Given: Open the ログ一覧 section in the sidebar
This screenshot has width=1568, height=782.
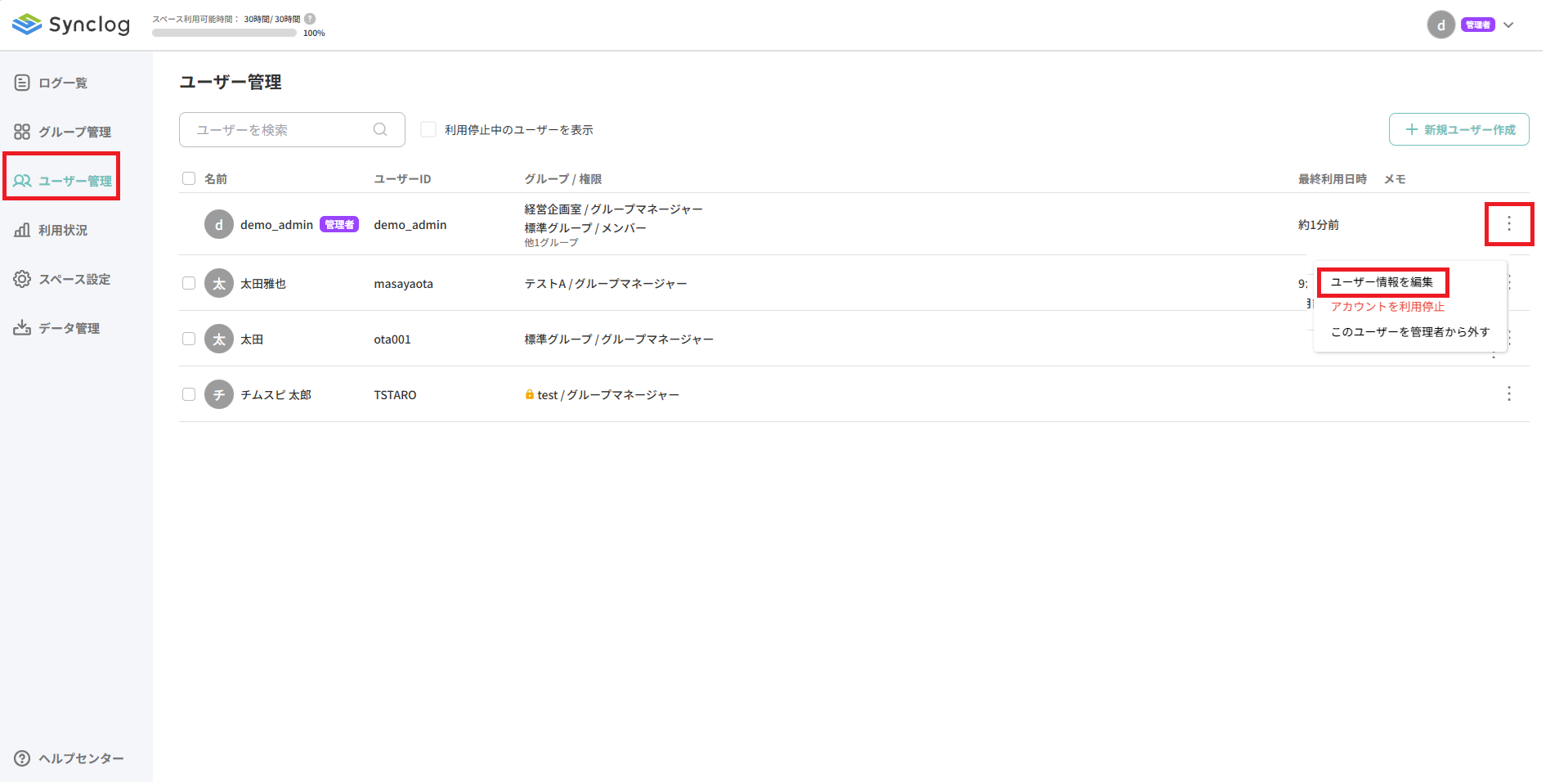Looking at the screenshot, I should [60, 82].
